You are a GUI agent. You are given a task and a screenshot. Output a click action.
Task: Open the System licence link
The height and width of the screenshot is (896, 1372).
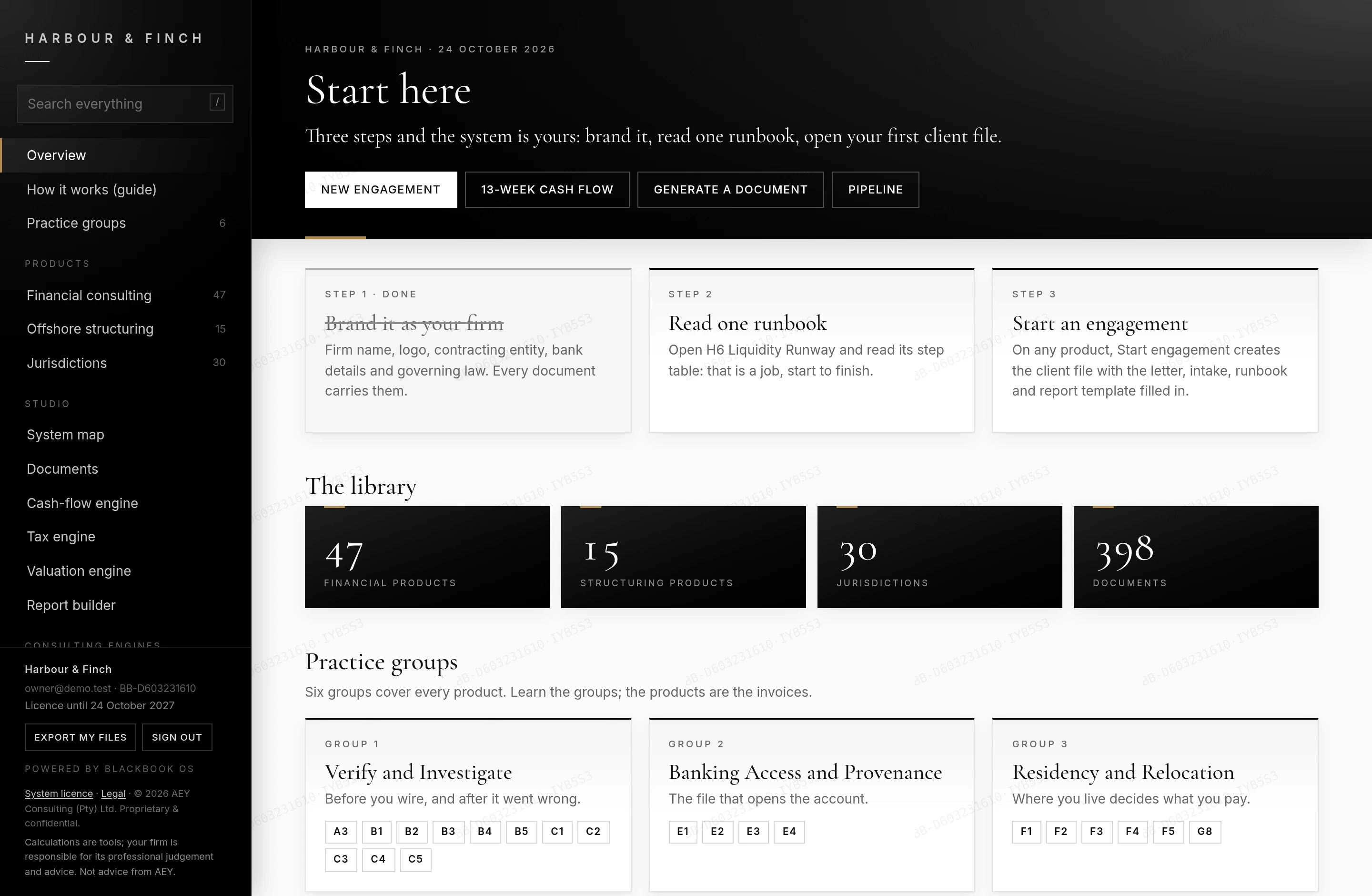pyautogui.click(x=59, y=794)
